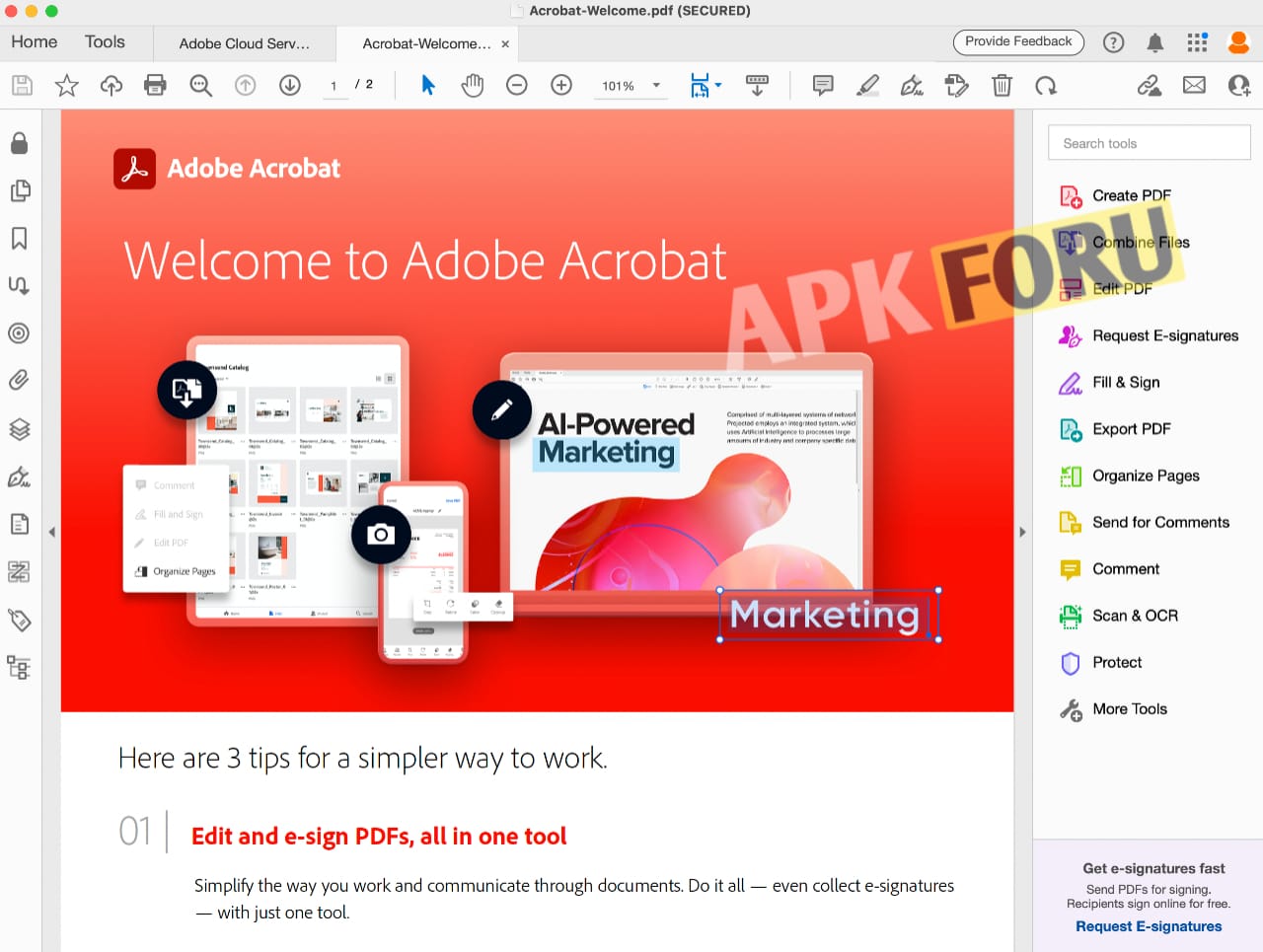Open the destinations target panel
The width and height of the screenshot is (1263, 952).
tap(19, 333)
